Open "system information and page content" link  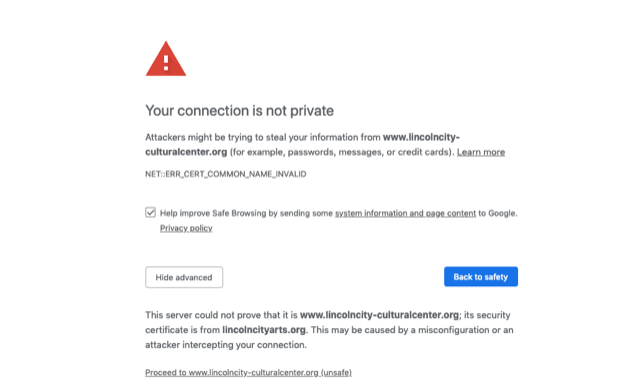405,213
